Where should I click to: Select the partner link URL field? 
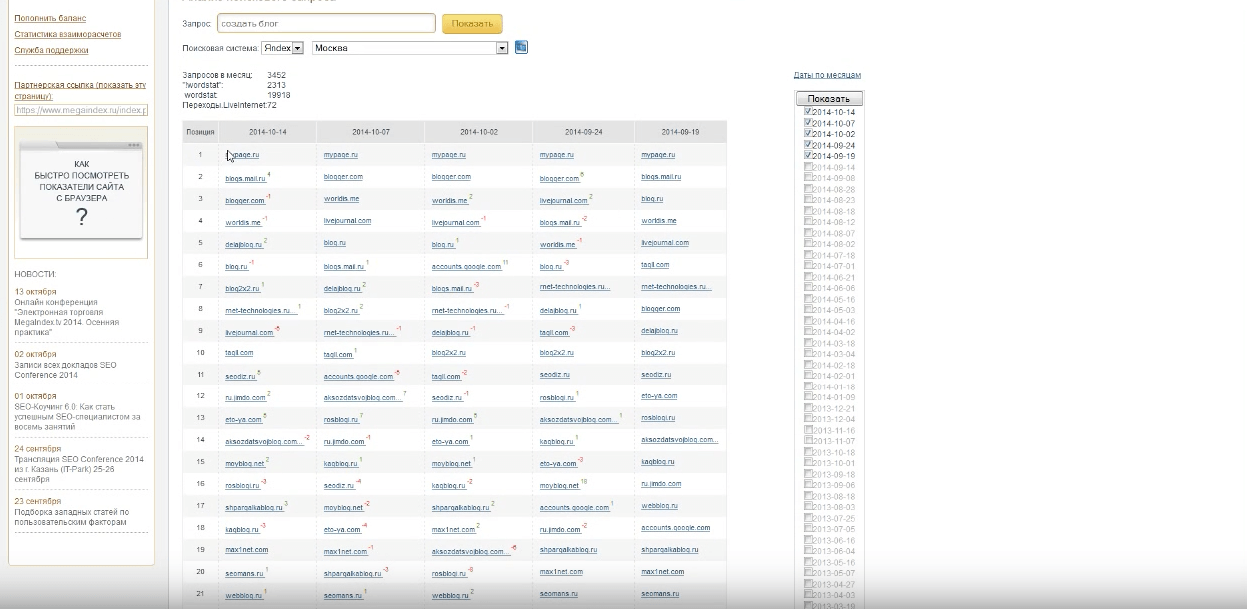pos(80,110)
